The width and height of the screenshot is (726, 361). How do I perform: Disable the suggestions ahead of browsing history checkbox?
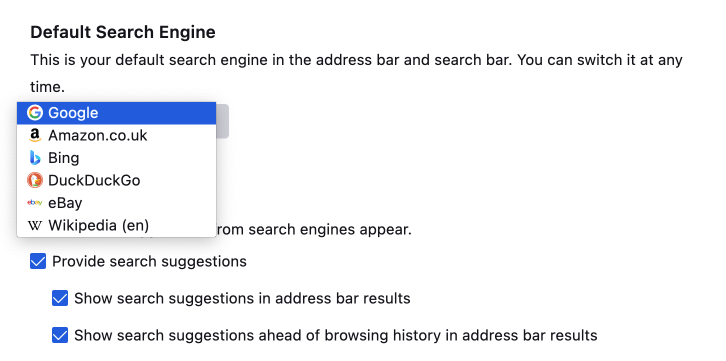[60, 335]
